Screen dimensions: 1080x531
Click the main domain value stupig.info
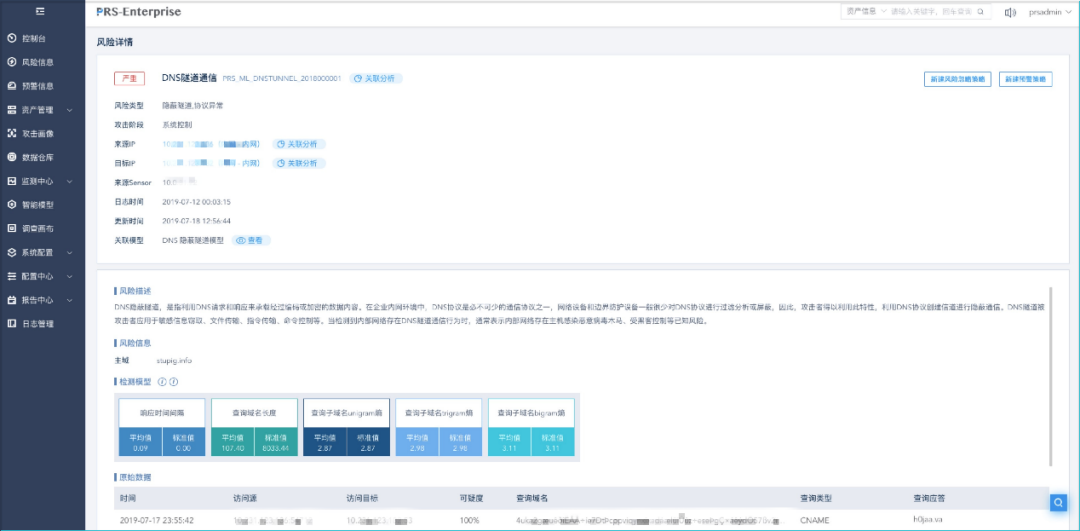coord(174,361)
